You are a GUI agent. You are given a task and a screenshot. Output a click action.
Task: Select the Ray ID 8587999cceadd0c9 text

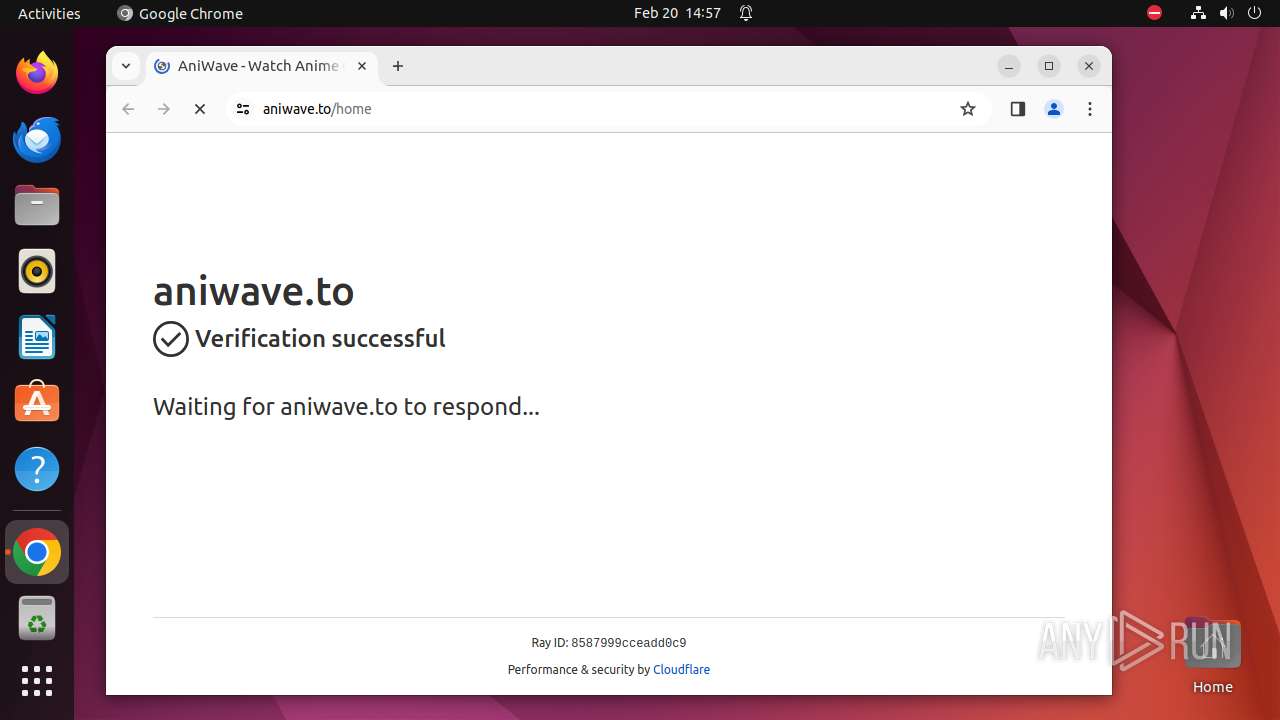pyautogui.click(x=609, y=643)
